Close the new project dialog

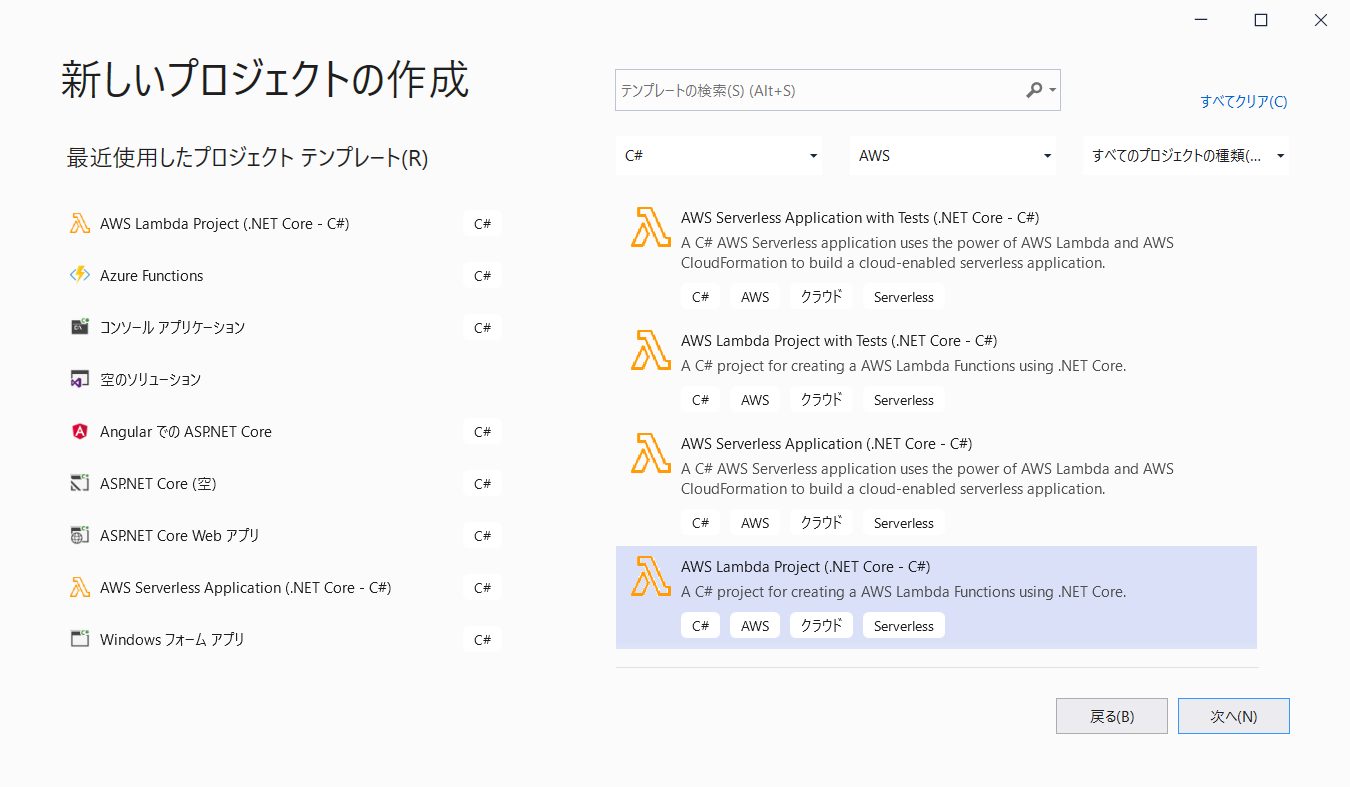(x=1321, y=20)
